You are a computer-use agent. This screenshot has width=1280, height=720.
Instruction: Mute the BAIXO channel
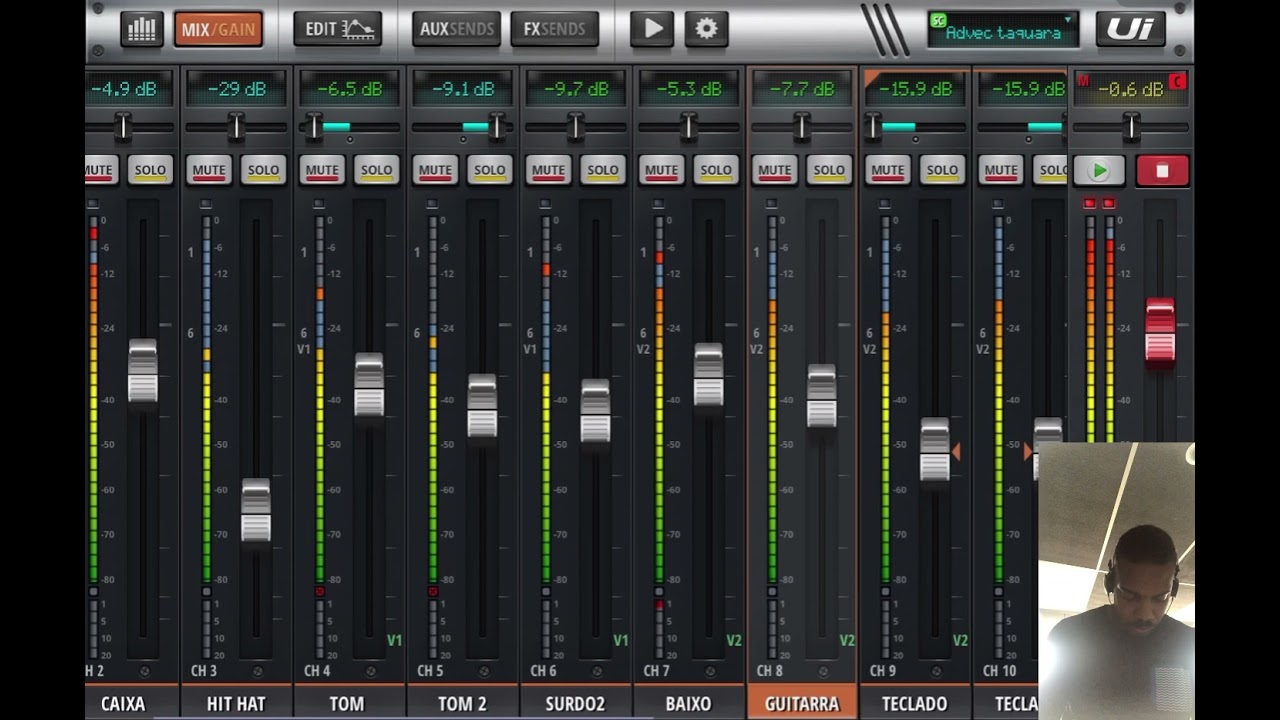(x=661, y=170)
